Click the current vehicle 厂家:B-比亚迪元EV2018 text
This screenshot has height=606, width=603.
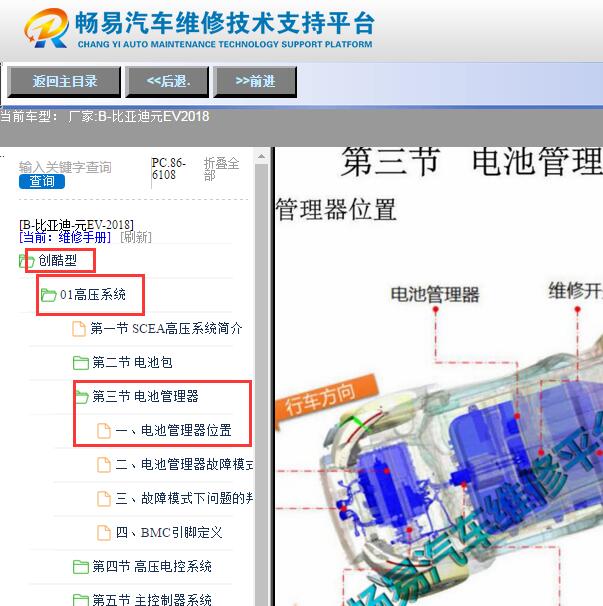pos(138,116)
